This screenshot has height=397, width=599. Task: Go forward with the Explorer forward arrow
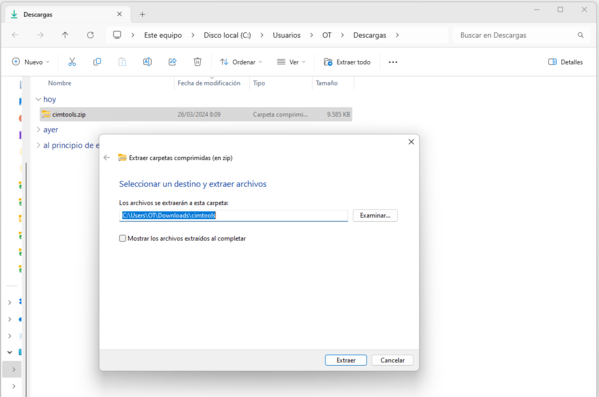(40, 35)
